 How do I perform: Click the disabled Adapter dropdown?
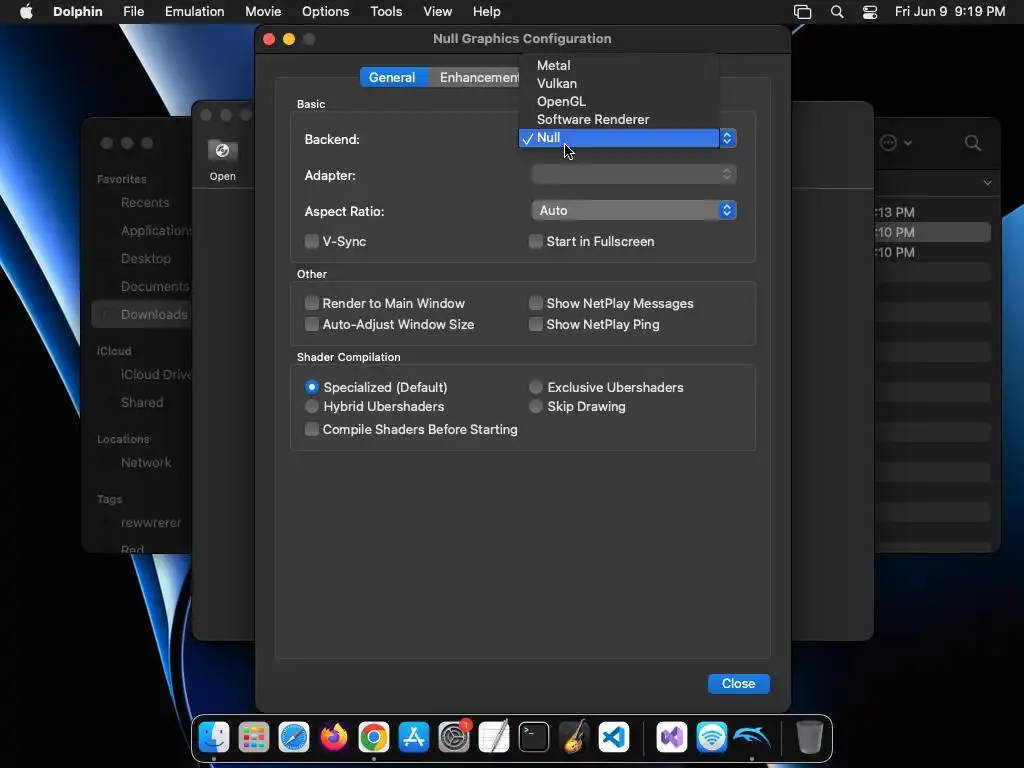[634, 174]
